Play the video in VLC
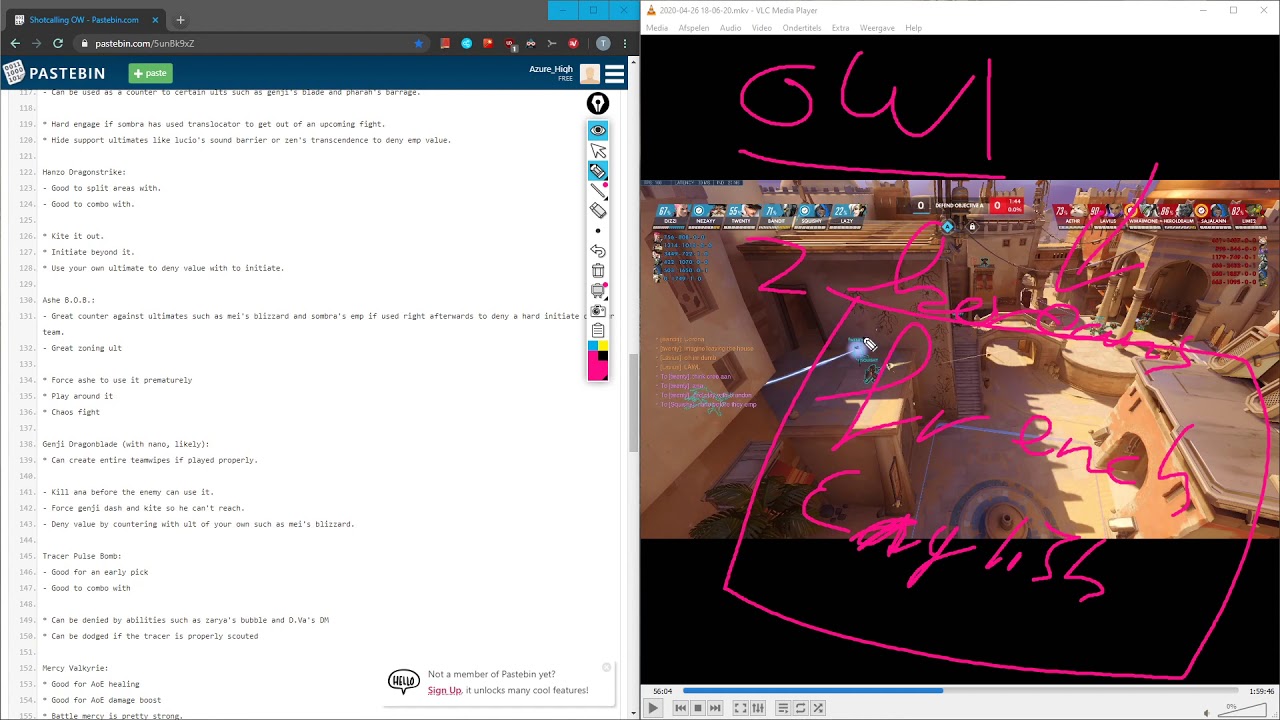Image resolution: width=1280 pixels, height=720 pixels. point(653,708)
